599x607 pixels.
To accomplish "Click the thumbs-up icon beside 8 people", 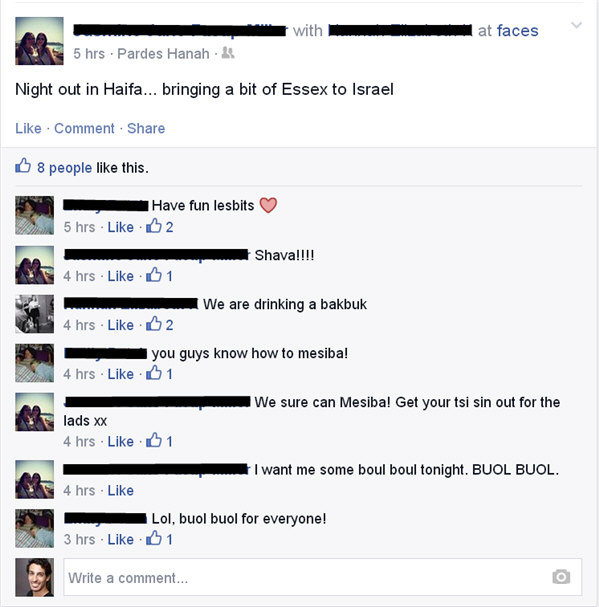I will coord(23,166).
